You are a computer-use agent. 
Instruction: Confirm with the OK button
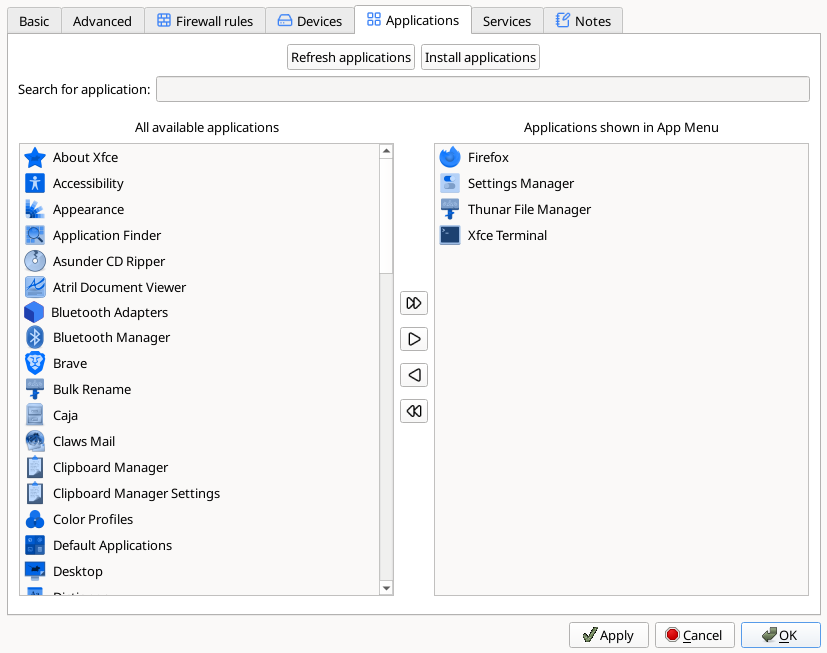point(781,635)
